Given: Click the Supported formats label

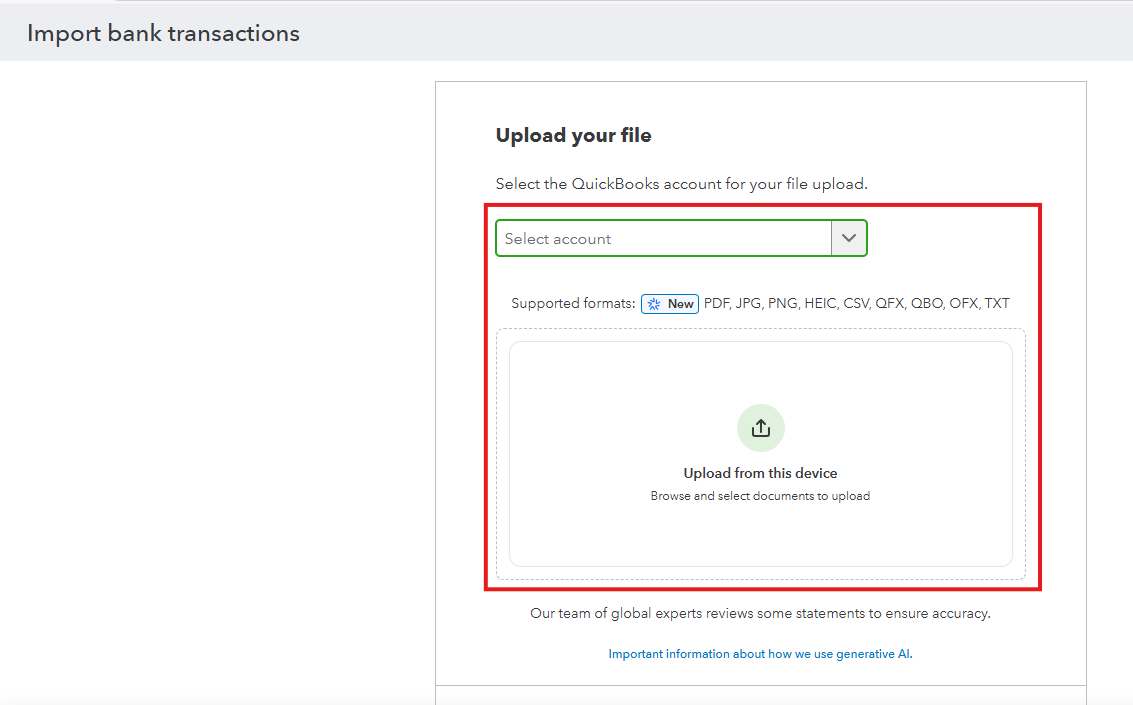Looking at the screenshot, I should pos(573,303).
